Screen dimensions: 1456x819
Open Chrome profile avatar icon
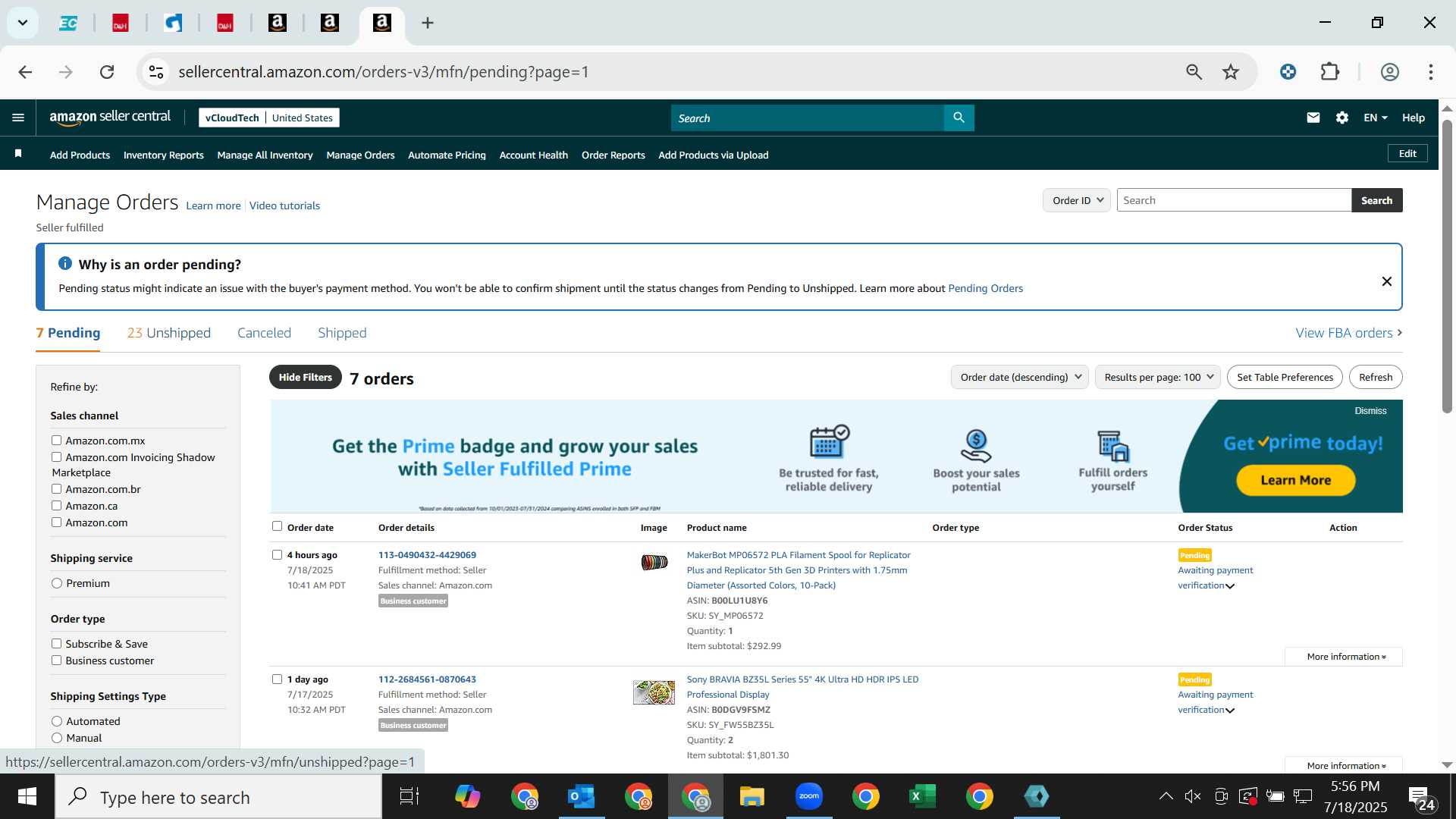coord(1389,72)
